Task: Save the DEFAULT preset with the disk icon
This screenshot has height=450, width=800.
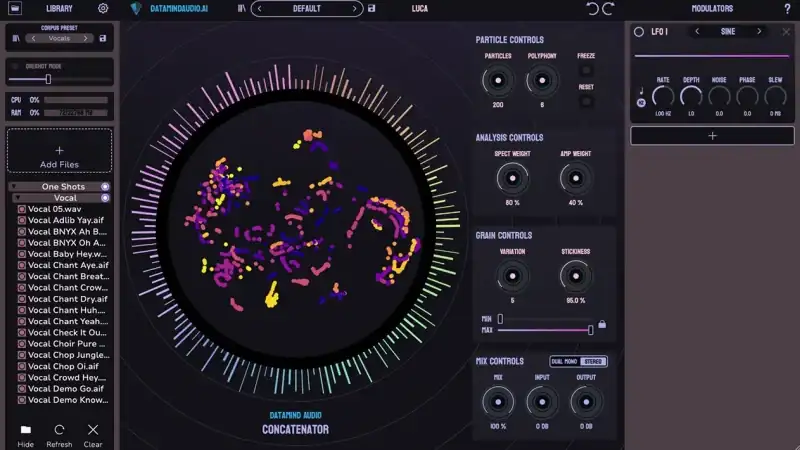Action: point(371,8)
